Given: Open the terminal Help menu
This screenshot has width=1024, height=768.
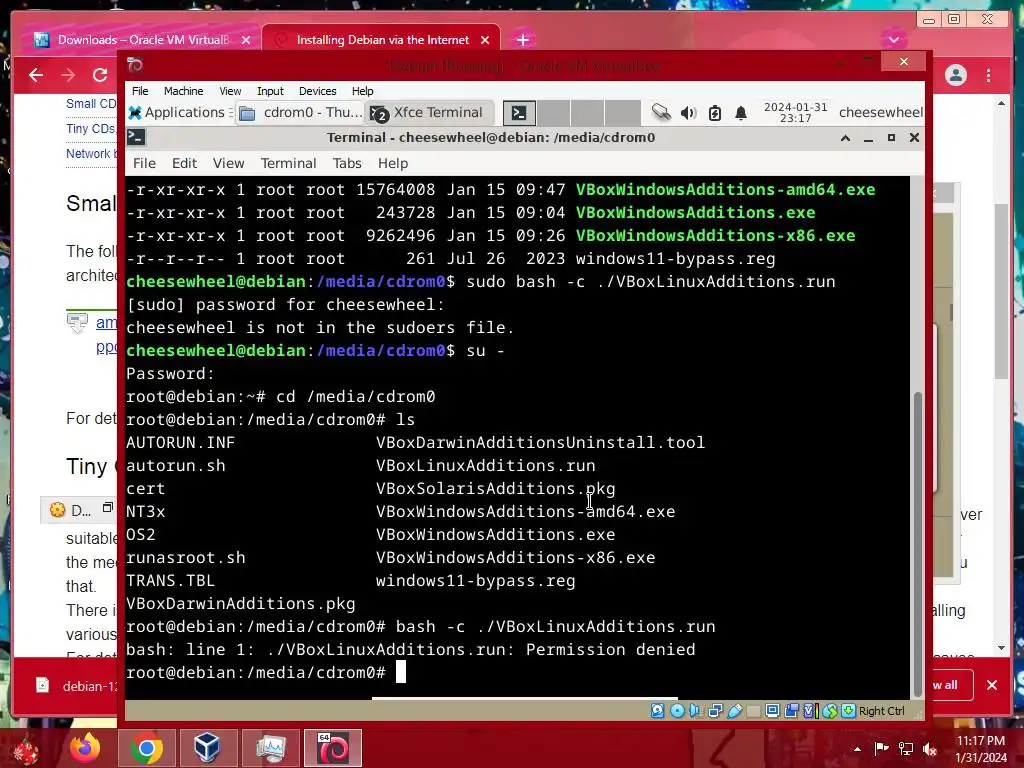Looking at the screenshot, I should (x=392, y=163).
